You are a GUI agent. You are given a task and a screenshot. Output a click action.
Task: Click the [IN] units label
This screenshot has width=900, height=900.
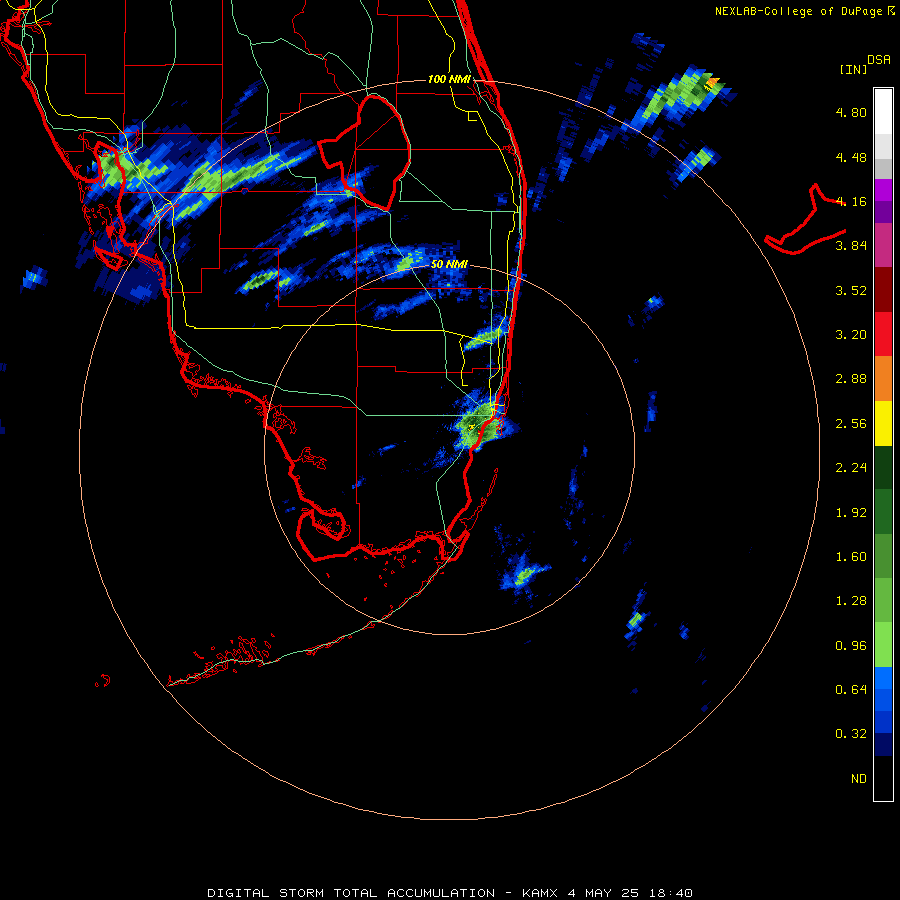point(853,69)
